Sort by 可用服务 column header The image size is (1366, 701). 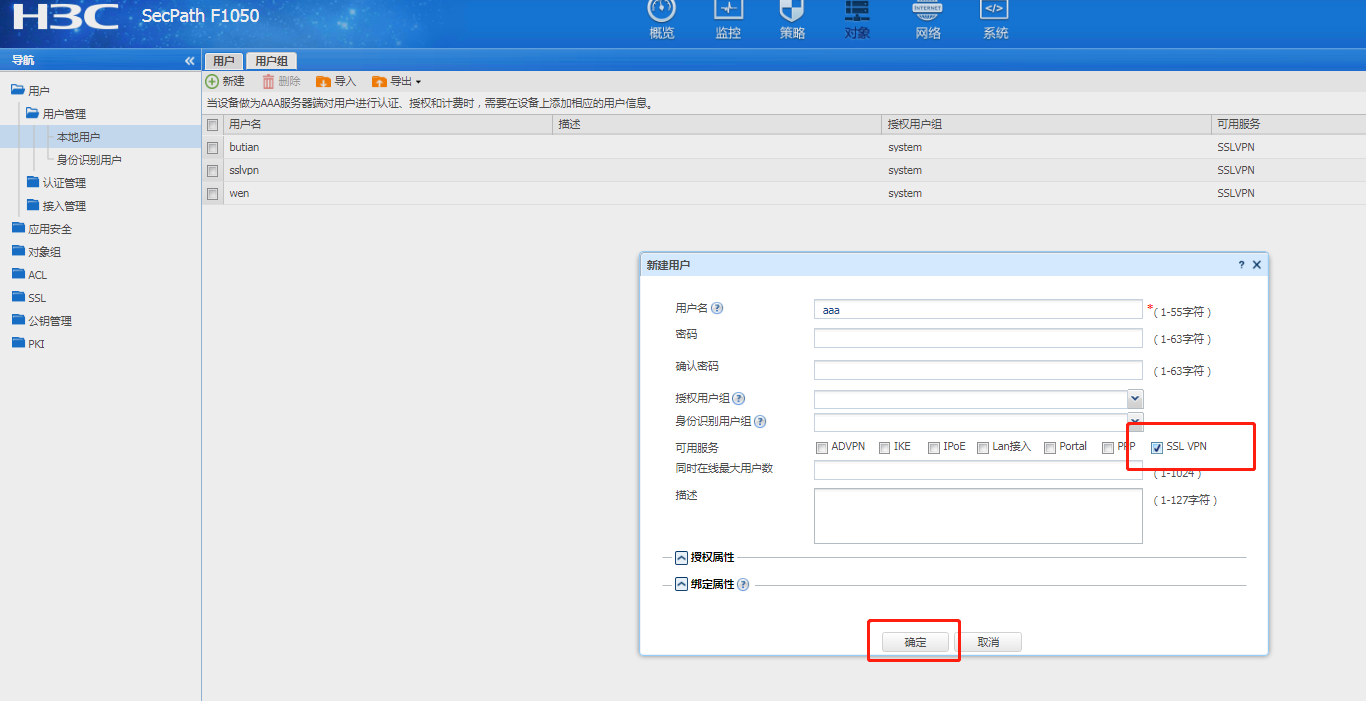(x=1289, y=125)
